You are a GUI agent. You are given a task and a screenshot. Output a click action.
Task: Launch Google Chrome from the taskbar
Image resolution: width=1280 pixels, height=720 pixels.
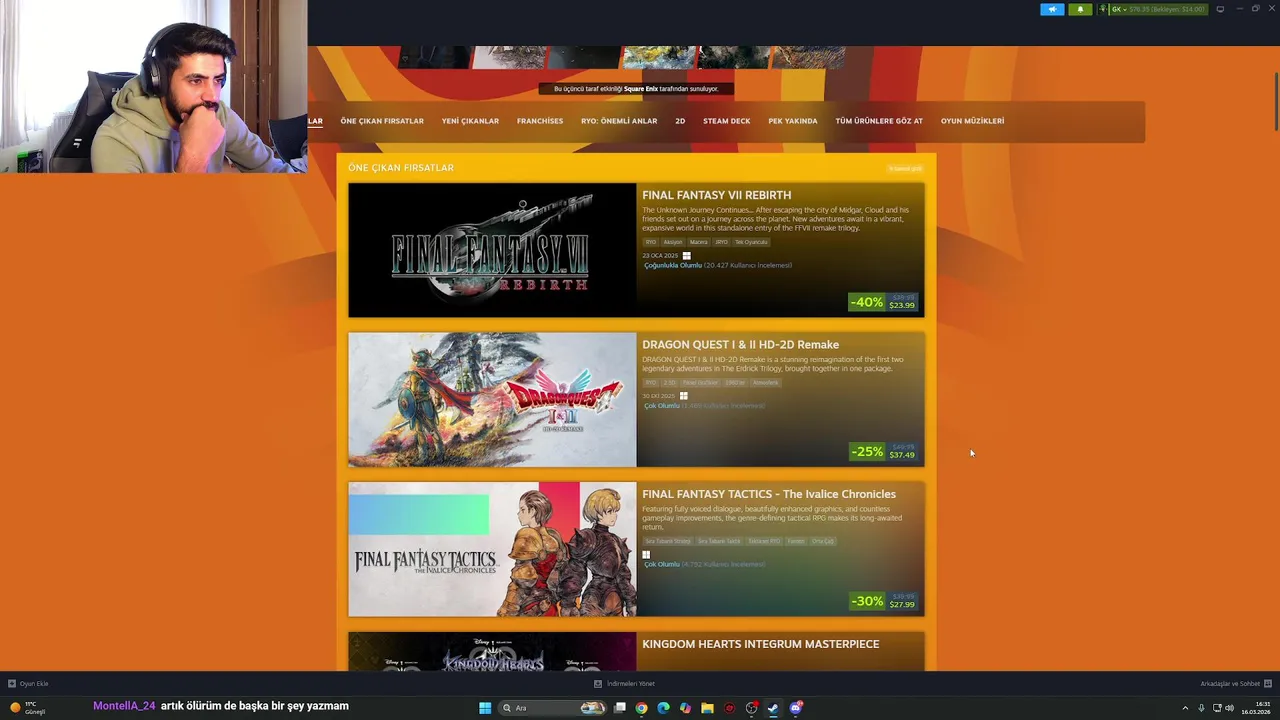click(641, 708)
